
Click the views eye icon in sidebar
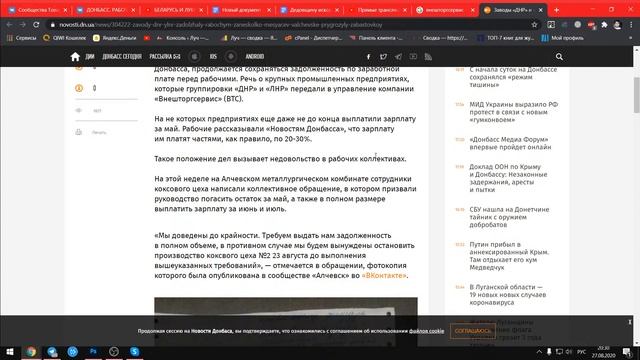[78, 110]
